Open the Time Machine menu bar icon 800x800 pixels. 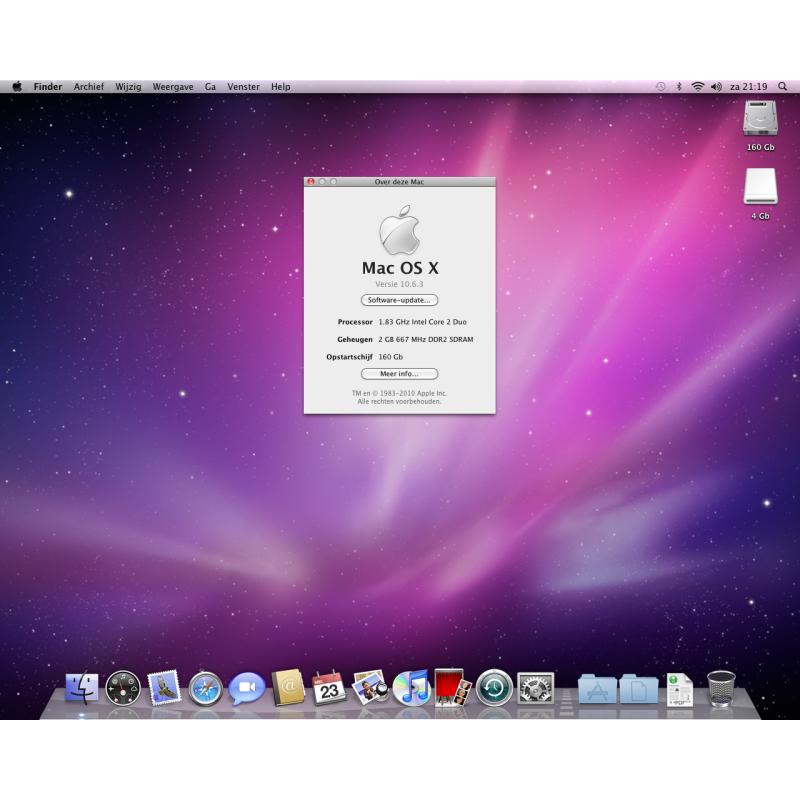coord(660,87)
